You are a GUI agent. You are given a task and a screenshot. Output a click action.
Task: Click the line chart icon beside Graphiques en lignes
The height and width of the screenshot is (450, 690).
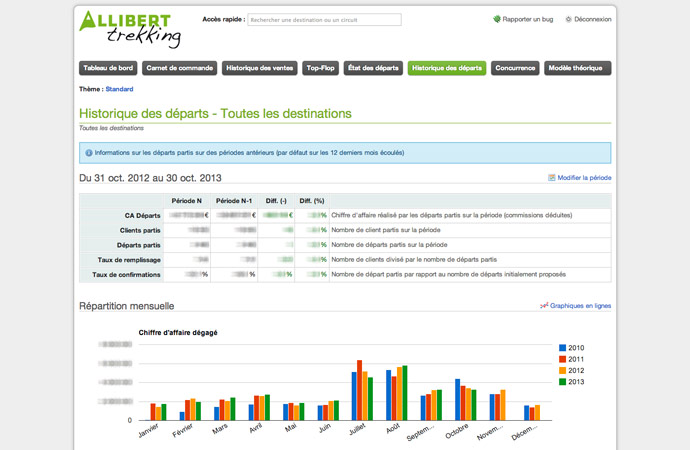544,306
